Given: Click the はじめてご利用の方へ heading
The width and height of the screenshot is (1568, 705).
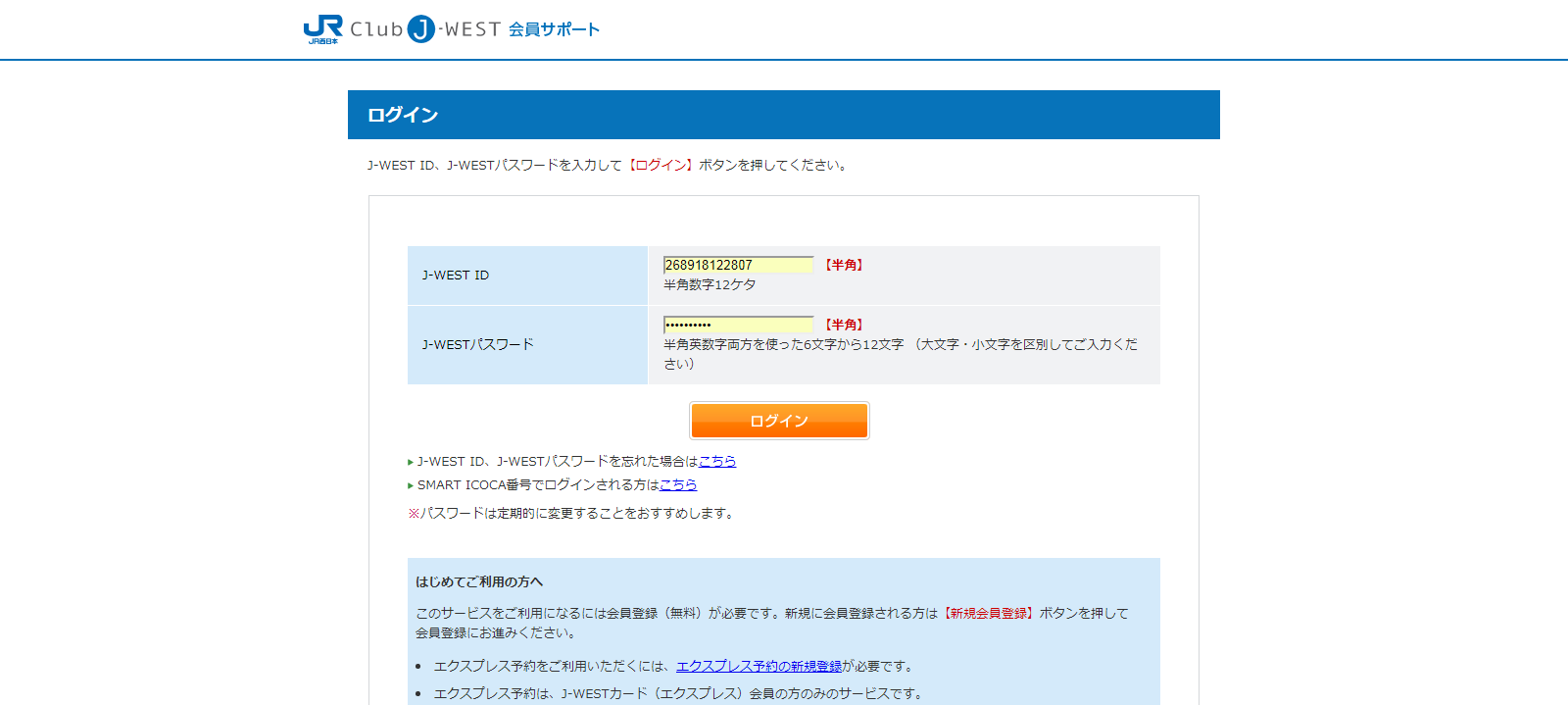Looking at the screenshot, I should coord(479,581).
